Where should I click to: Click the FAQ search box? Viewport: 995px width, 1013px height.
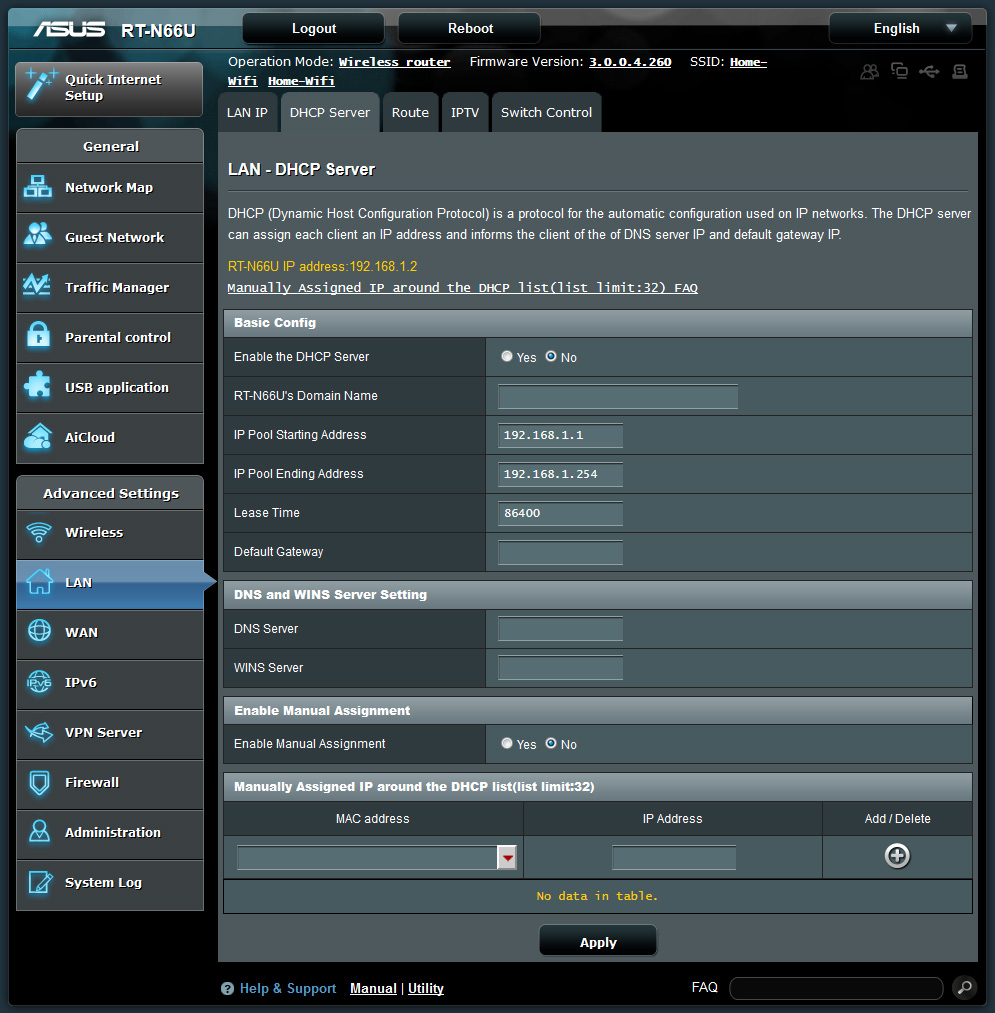coord(836,988)
